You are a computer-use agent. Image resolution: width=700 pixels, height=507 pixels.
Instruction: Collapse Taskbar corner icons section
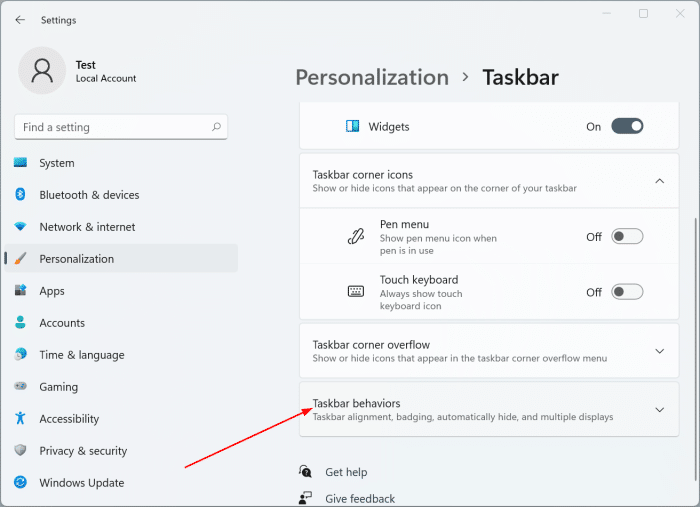tap(659, 181)
